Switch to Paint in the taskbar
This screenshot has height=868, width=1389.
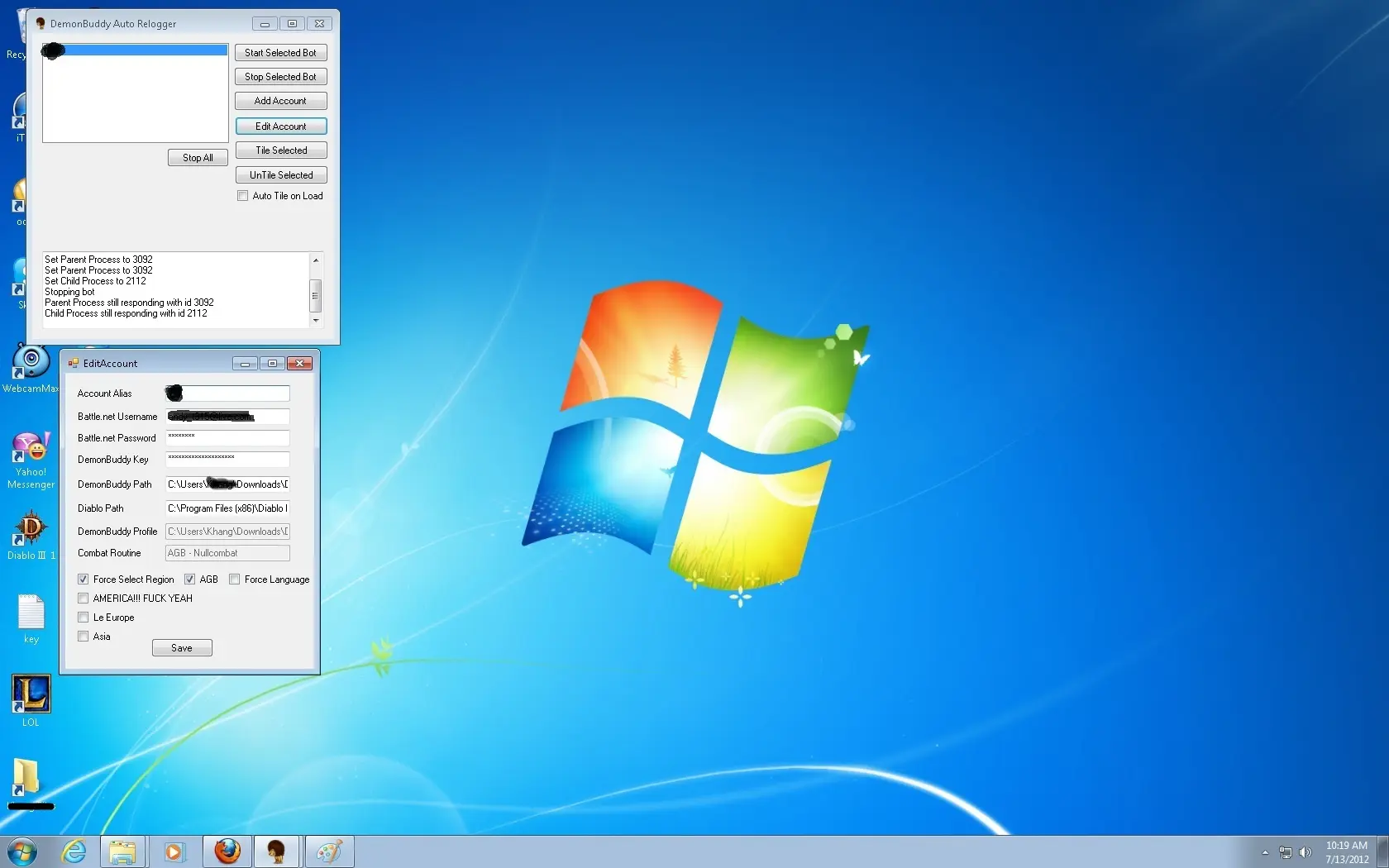pyautogui.click(x=329, y=851)
